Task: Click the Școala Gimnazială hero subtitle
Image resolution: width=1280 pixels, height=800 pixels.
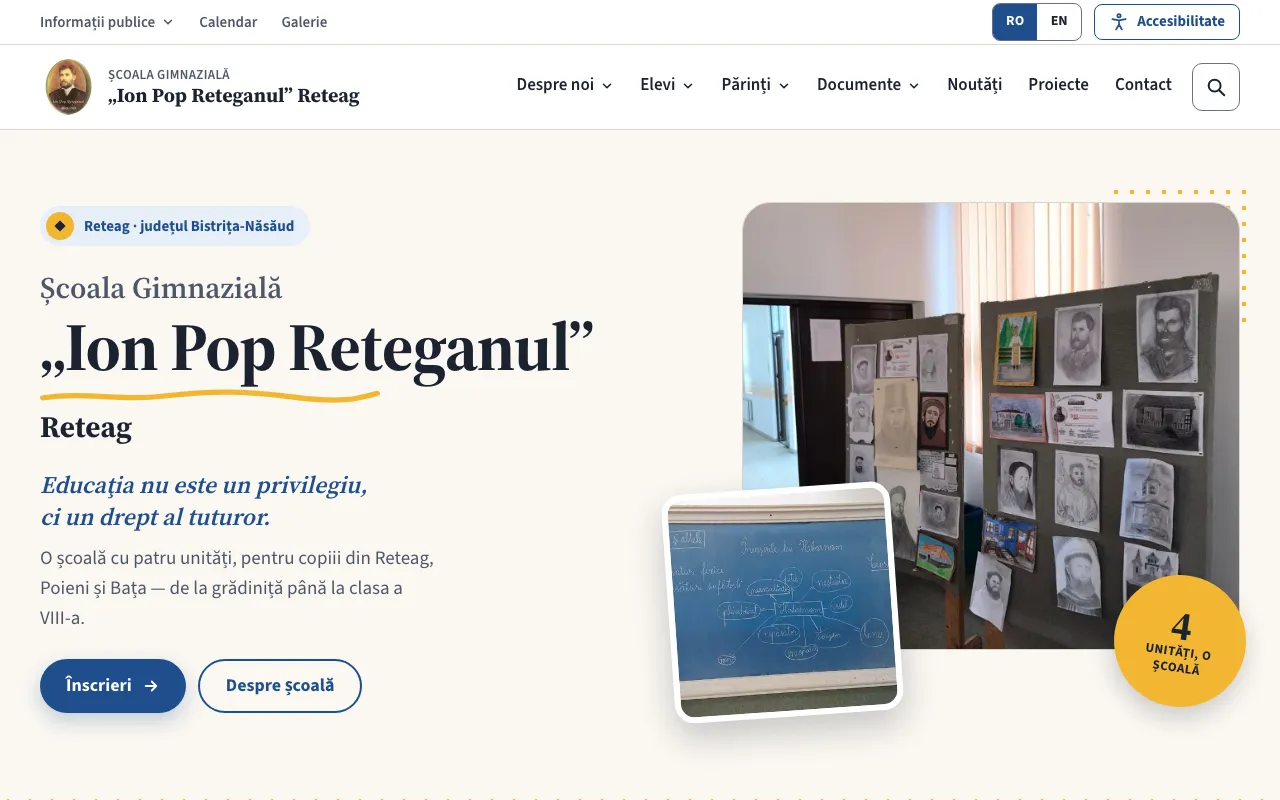Action: (161, 289)
